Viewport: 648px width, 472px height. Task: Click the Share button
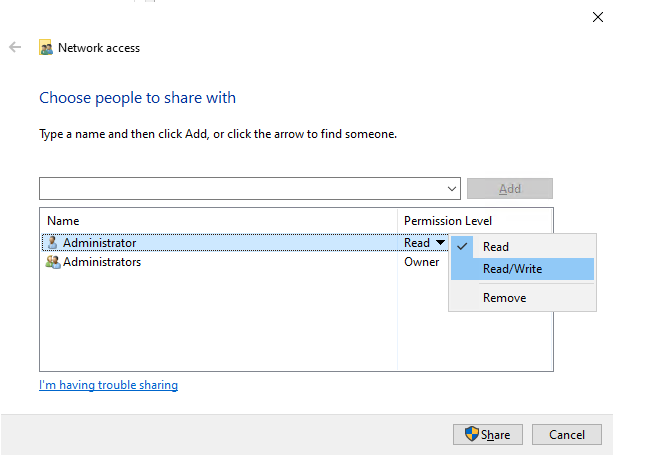[488, 434]
